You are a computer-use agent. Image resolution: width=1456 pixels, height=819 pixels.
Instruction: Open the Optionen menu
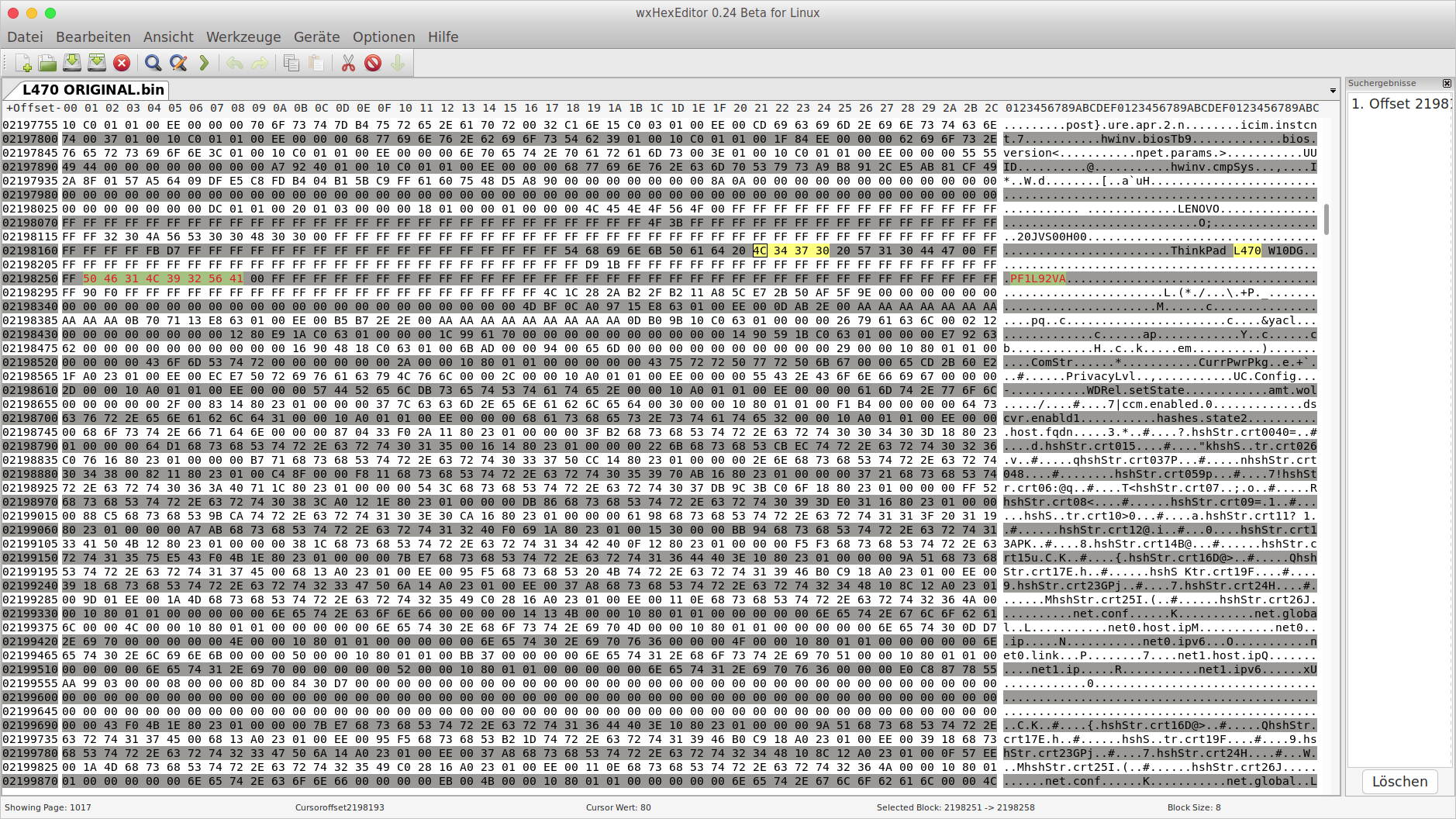pyautogui.click(x=384, y=36)
